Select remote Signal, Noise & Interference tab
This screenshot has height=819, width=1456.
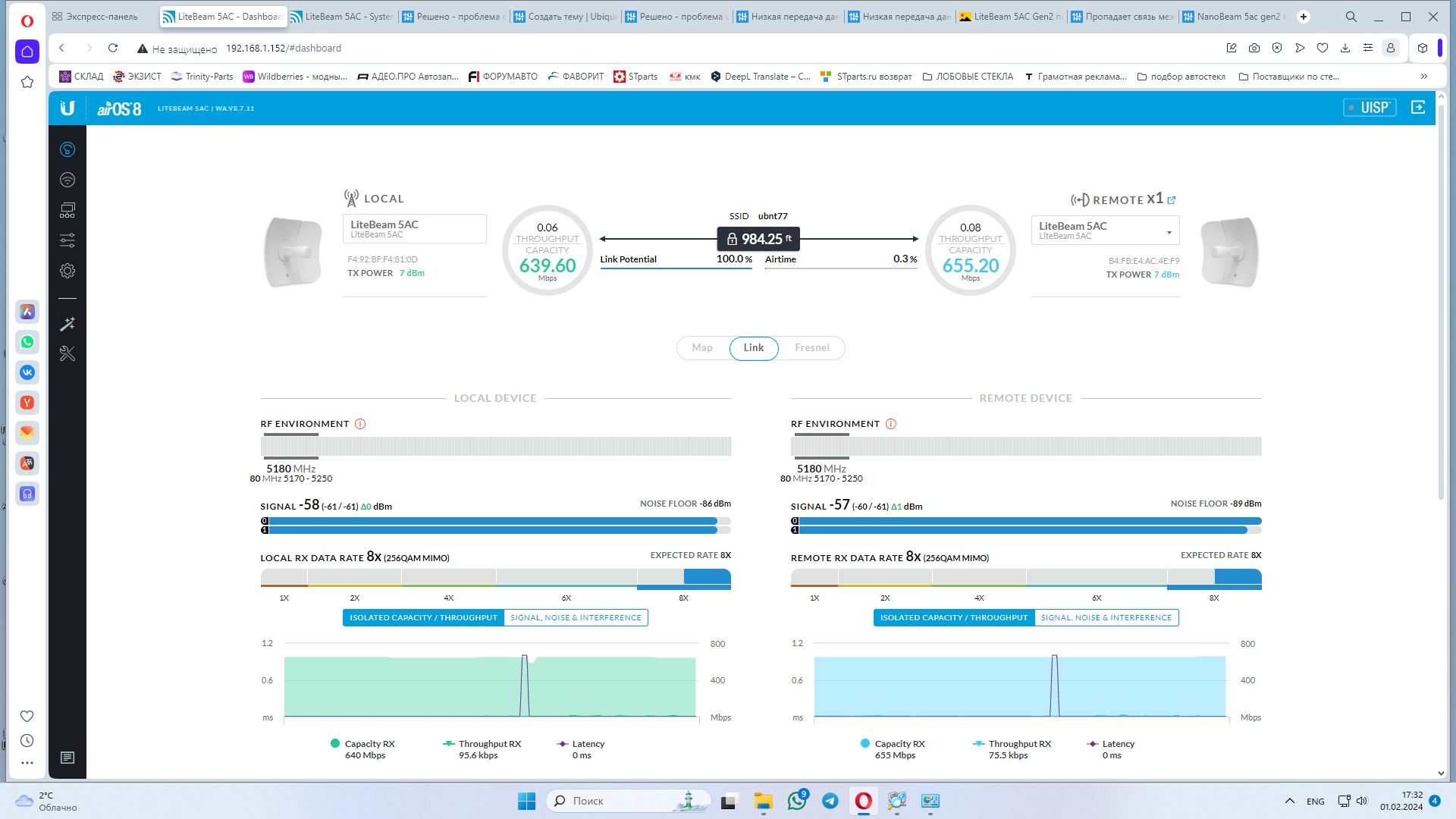[x=1106, y=618]
